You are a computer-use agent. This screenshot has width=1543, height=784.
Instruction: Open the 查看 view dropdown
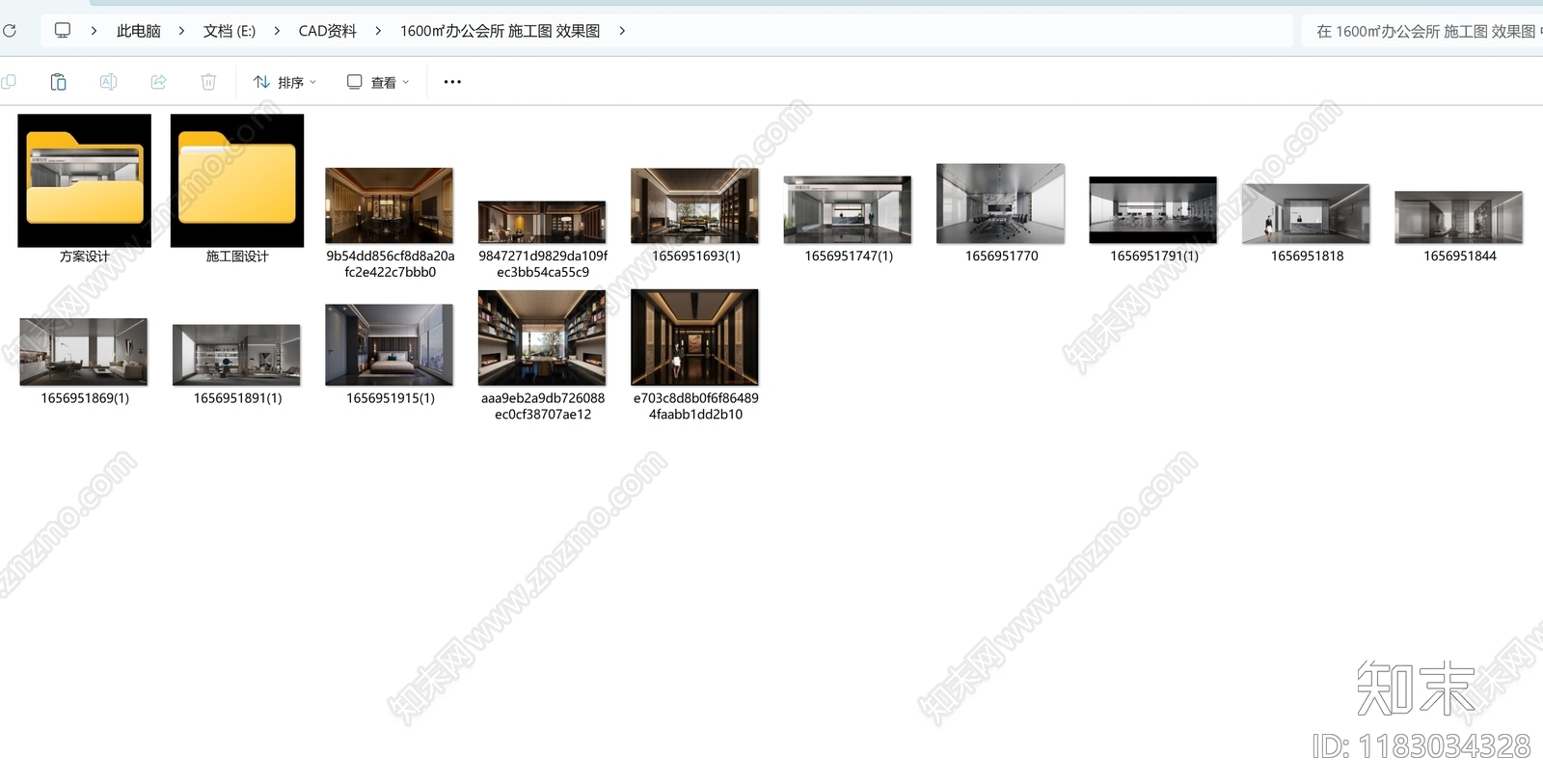click(x=378, y=82)
